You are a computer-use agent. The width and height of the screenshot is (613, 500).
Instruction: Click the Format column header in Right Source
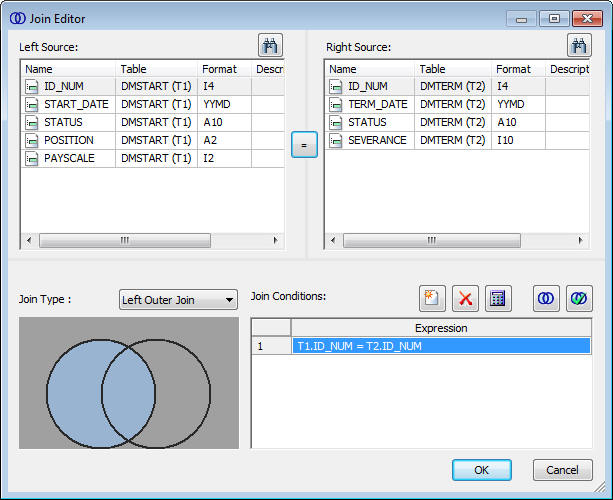[x=518, y=69]
